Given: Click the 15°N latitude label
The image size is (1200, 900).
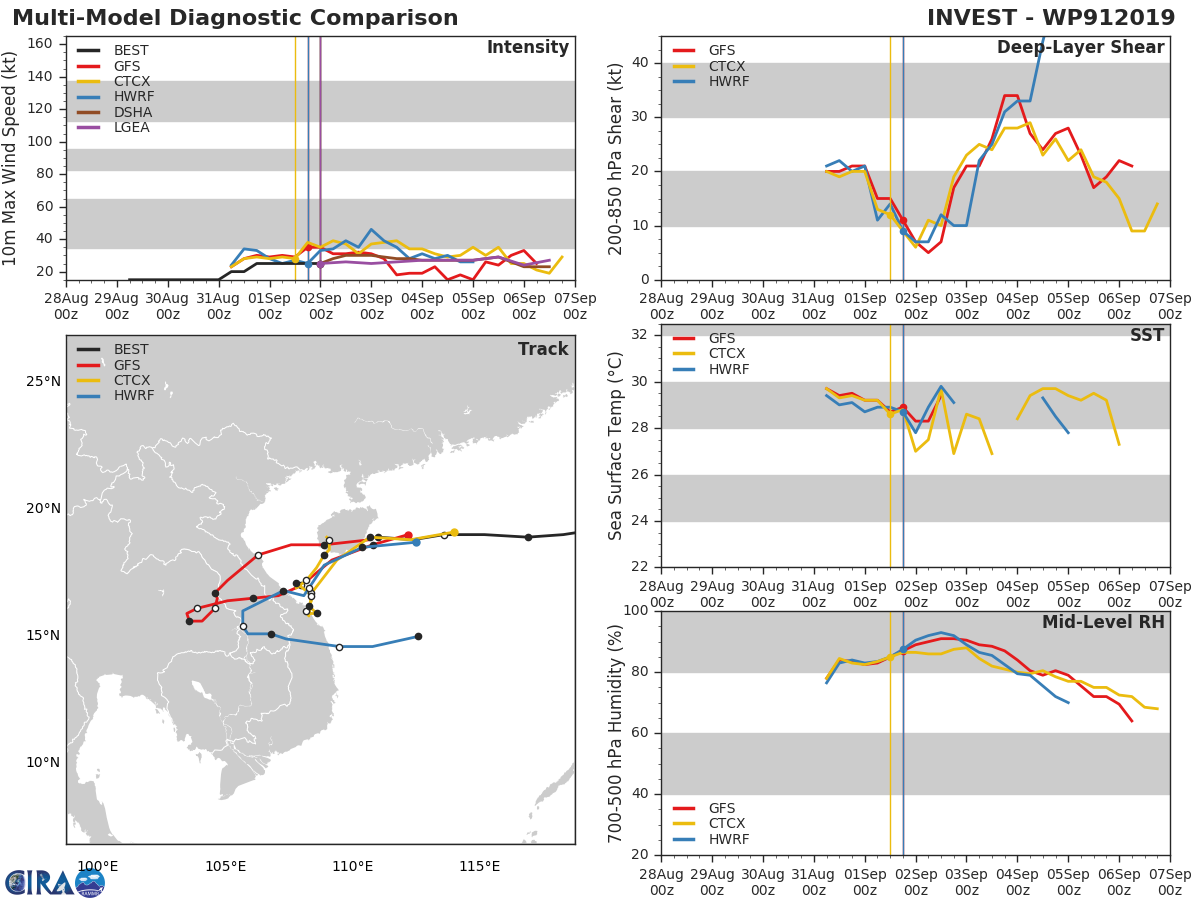Looking at the screenshot, I should (x=43, y=636).
